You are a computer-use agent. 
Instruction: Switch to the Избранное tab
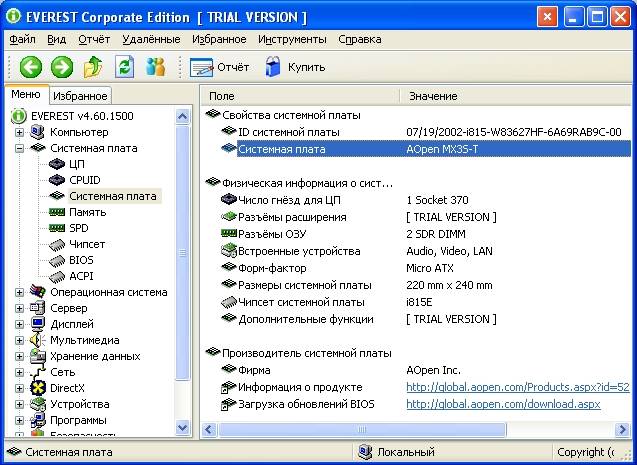click(80, 96)
